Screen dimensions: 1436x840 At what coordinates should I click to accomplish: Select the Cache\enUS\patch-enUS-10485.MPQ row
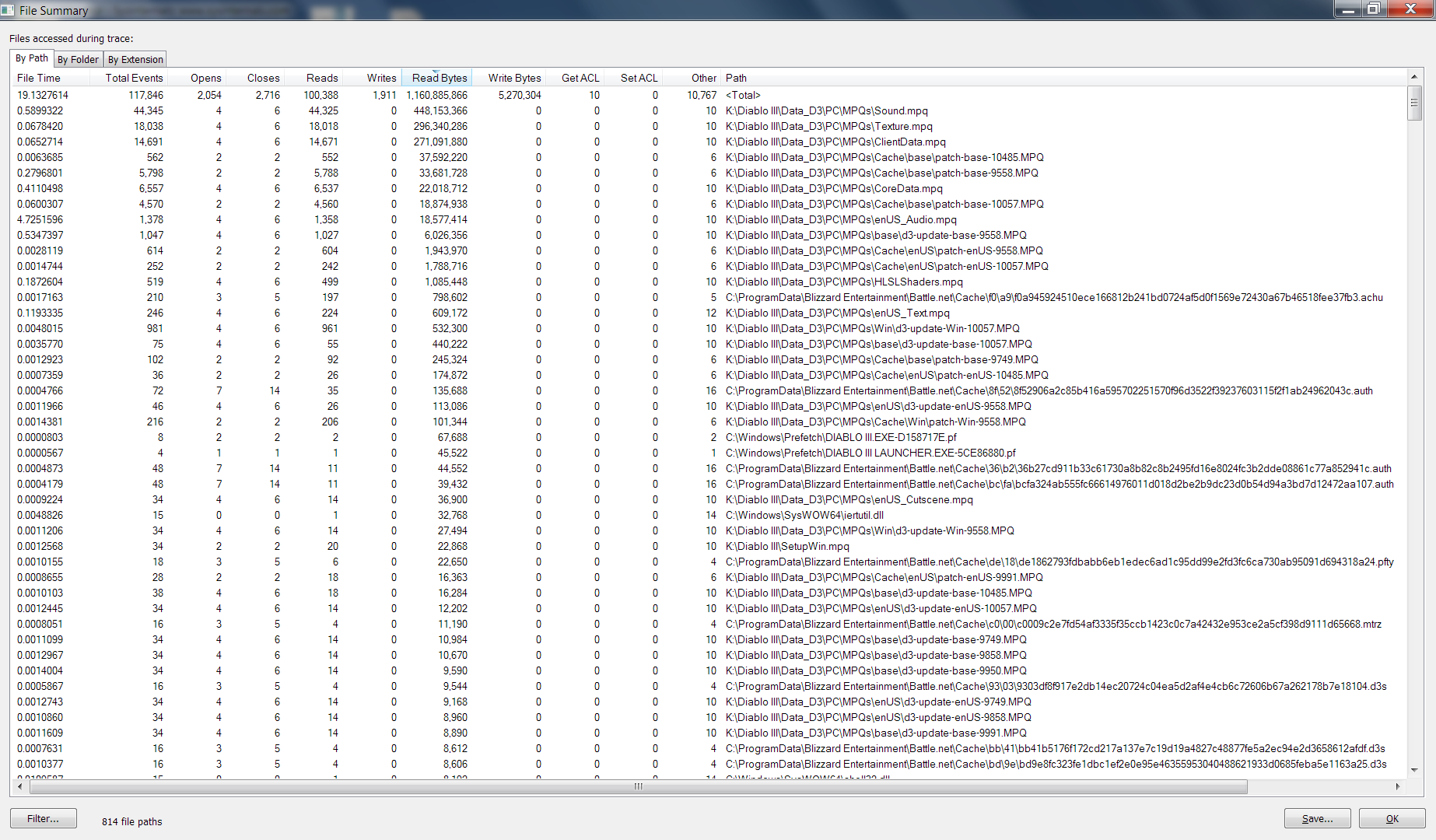pyautogui.click(x=709, y=375)
